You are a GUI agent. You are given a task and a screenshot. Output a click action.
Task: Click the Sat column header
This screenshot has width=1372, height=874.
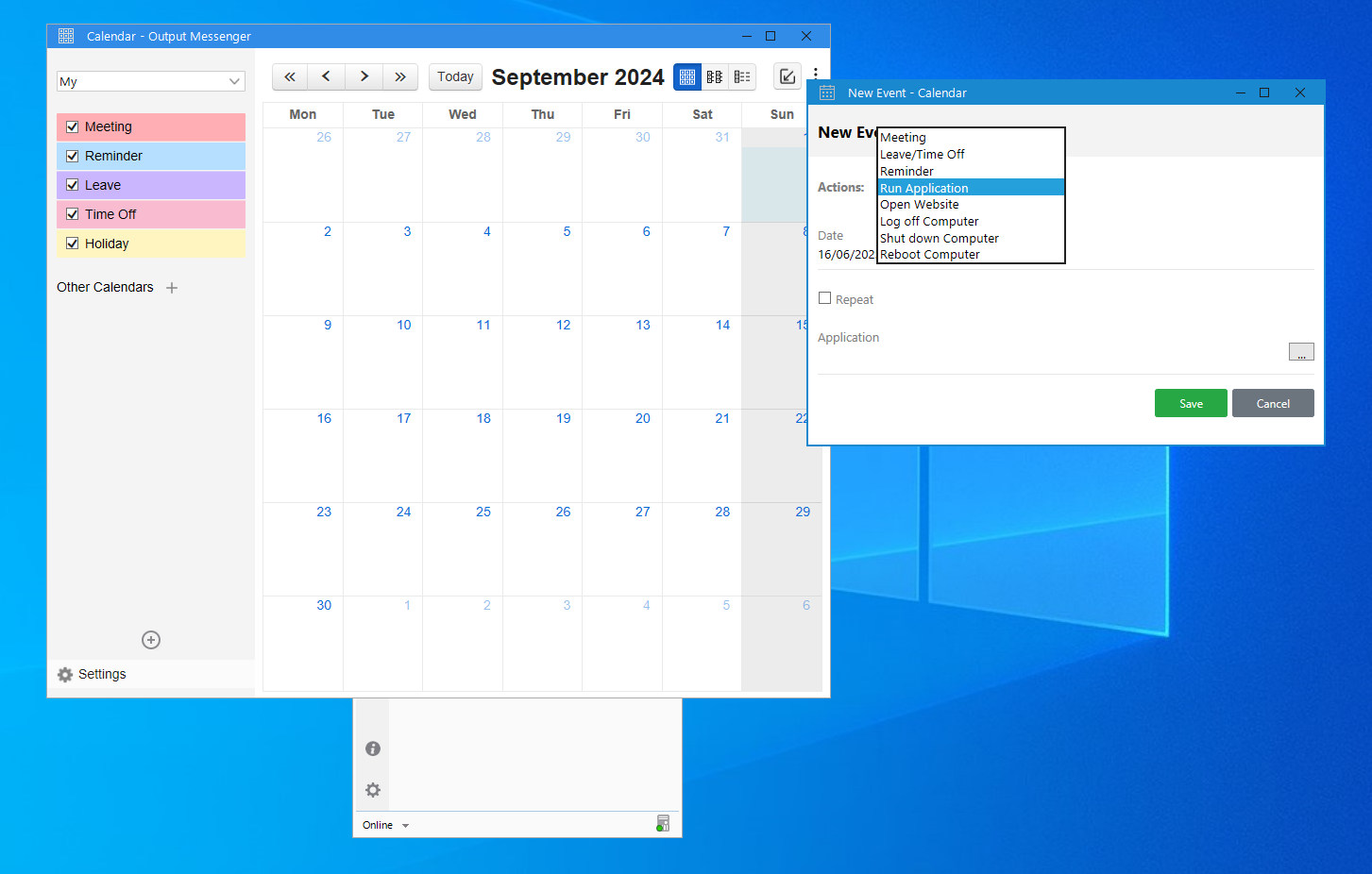tap(703, 114)
